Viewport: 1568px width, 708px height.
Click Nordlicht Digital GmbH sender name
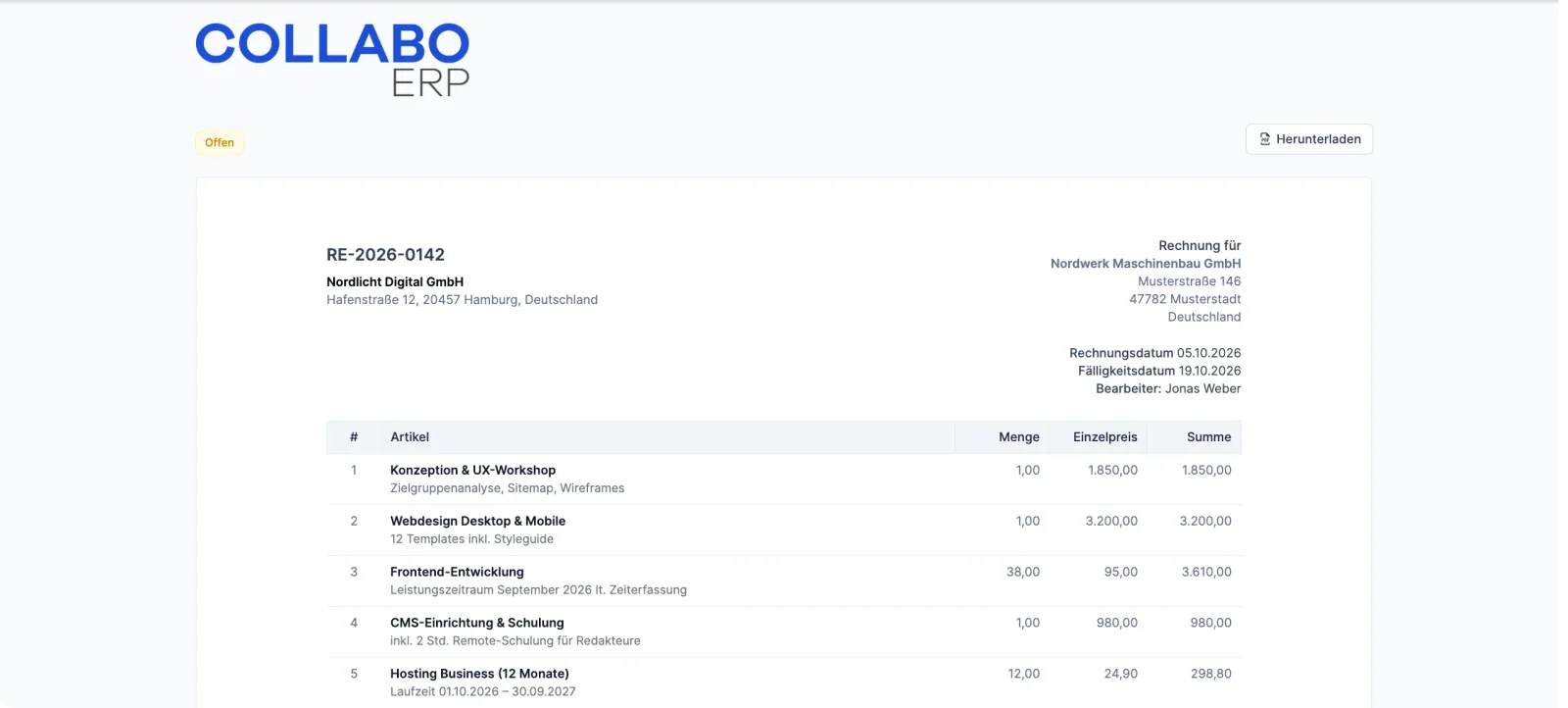[x=395, y=281]
